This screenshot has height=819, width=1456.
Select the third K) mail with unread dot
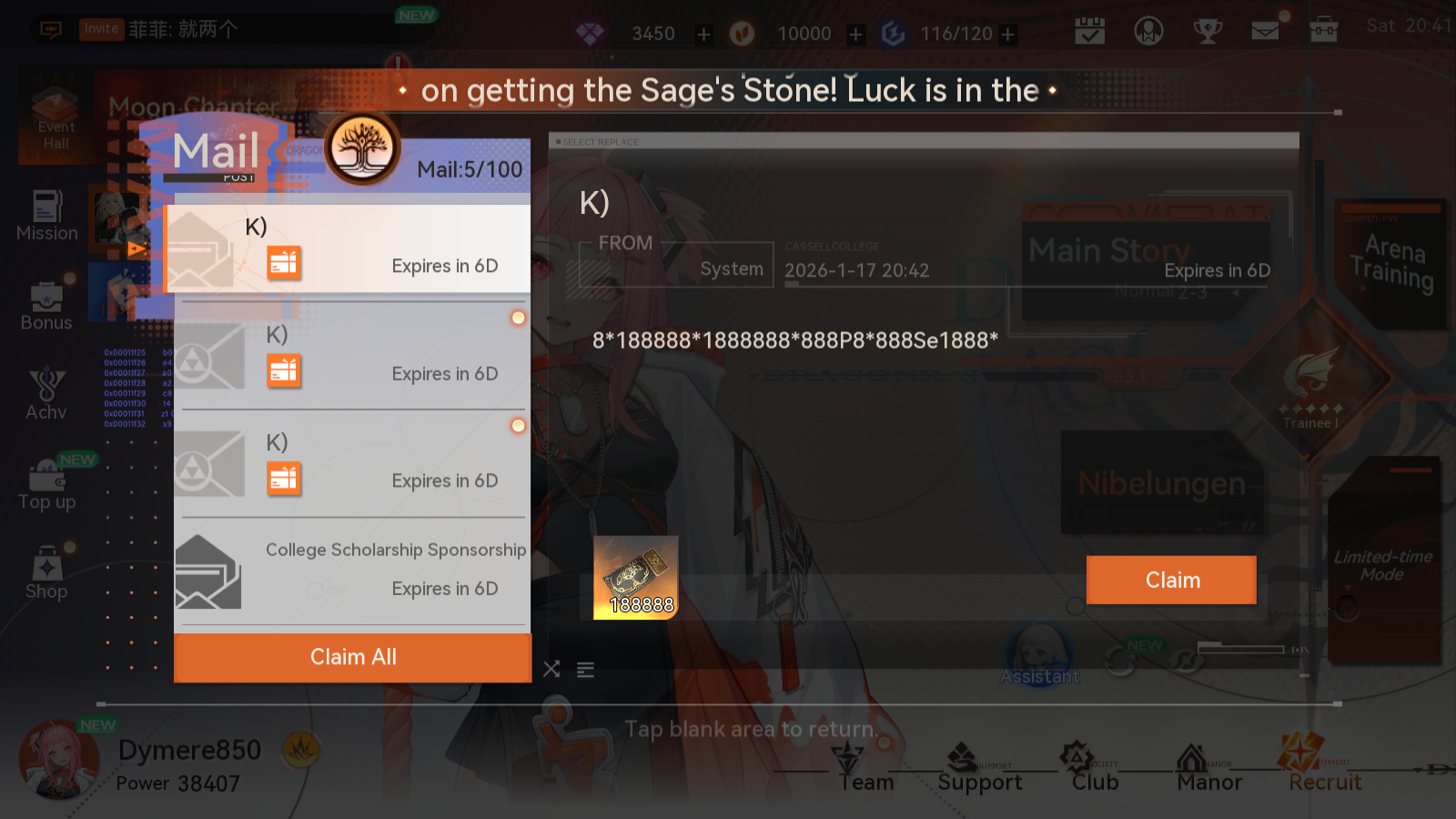click(x=352, y=464)
